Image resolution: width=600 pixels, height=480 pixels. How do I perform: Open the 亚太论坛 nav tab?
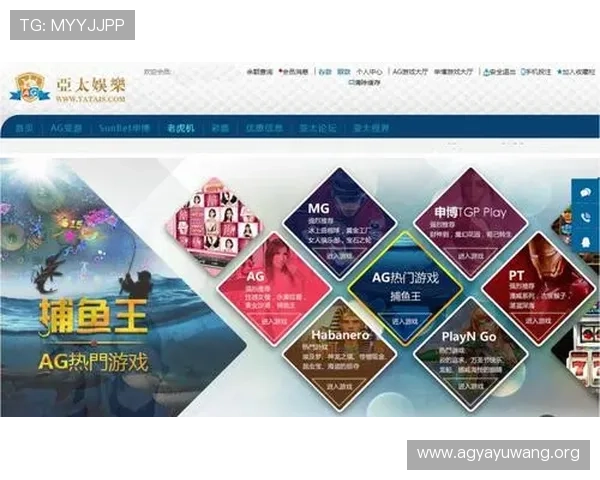coord(318,128)
